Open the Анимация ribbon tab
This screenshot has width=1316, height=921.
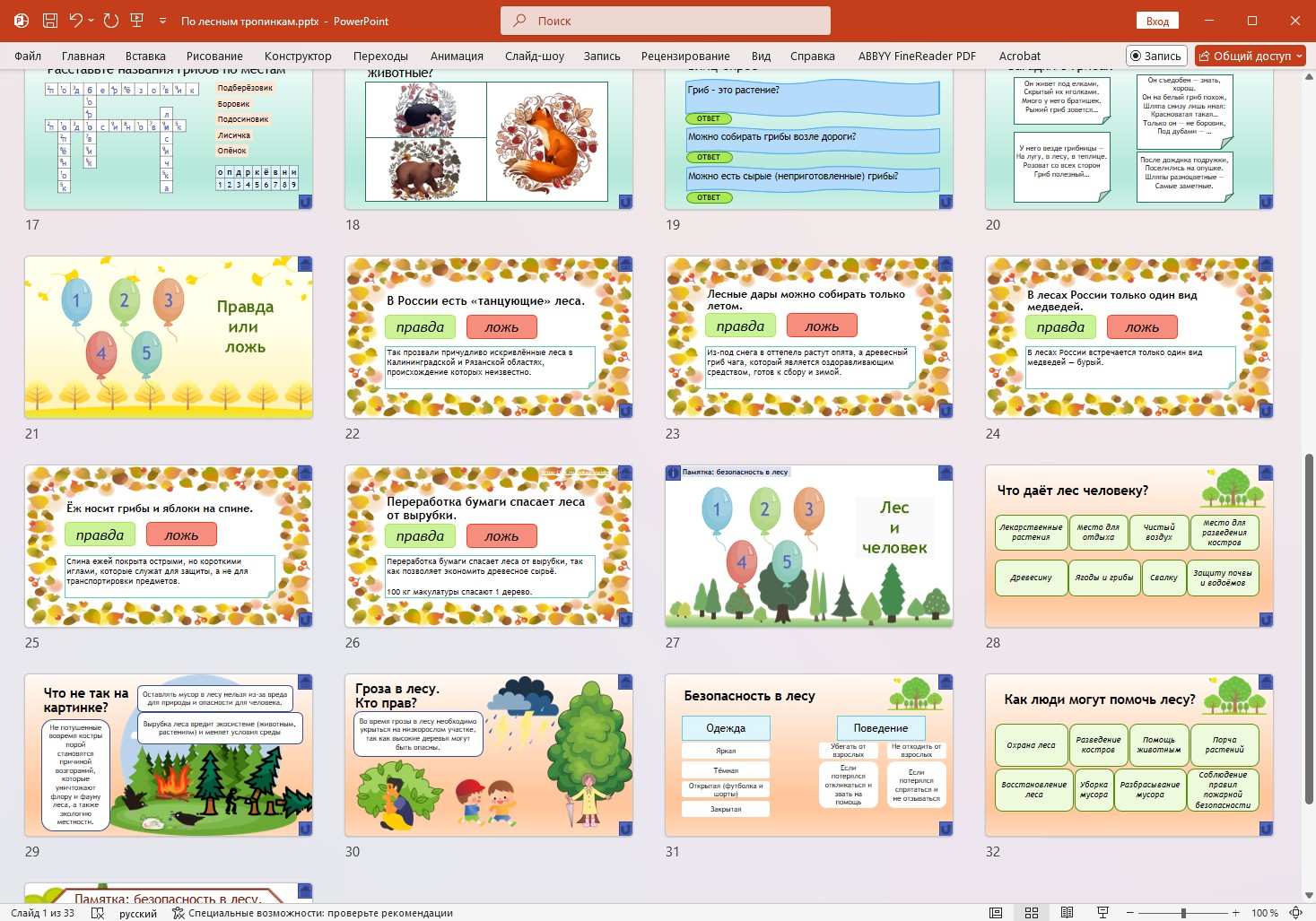click(457, 56)
